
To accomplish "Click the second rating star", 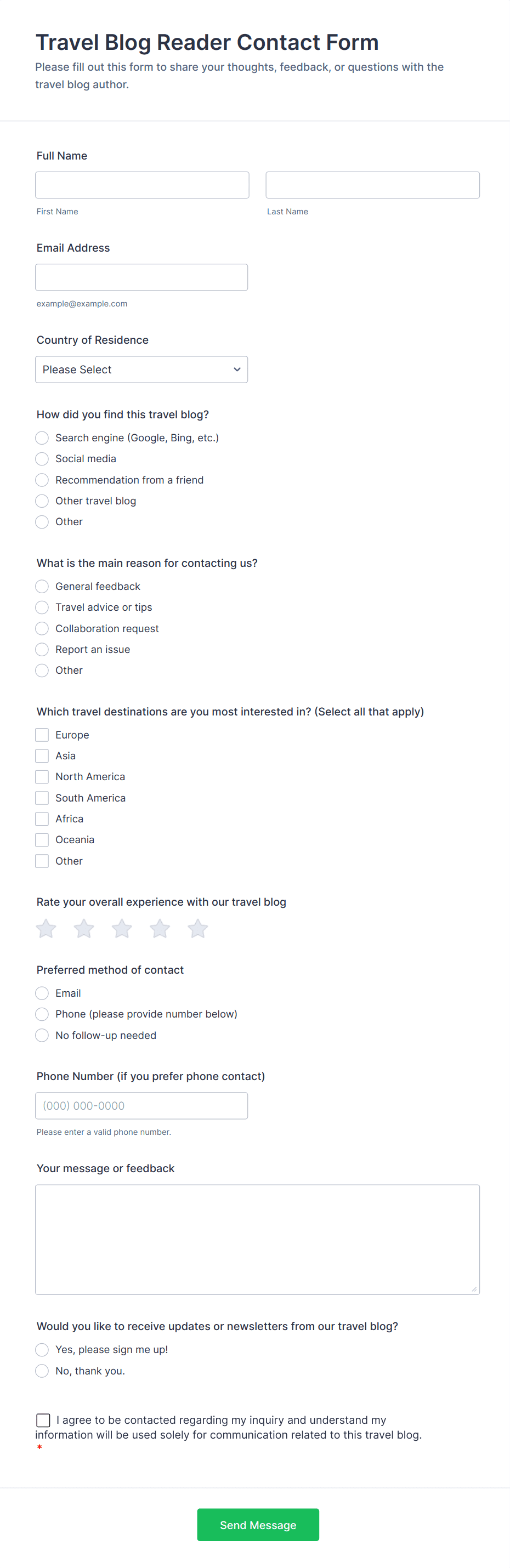I will (x=84, y=929).
